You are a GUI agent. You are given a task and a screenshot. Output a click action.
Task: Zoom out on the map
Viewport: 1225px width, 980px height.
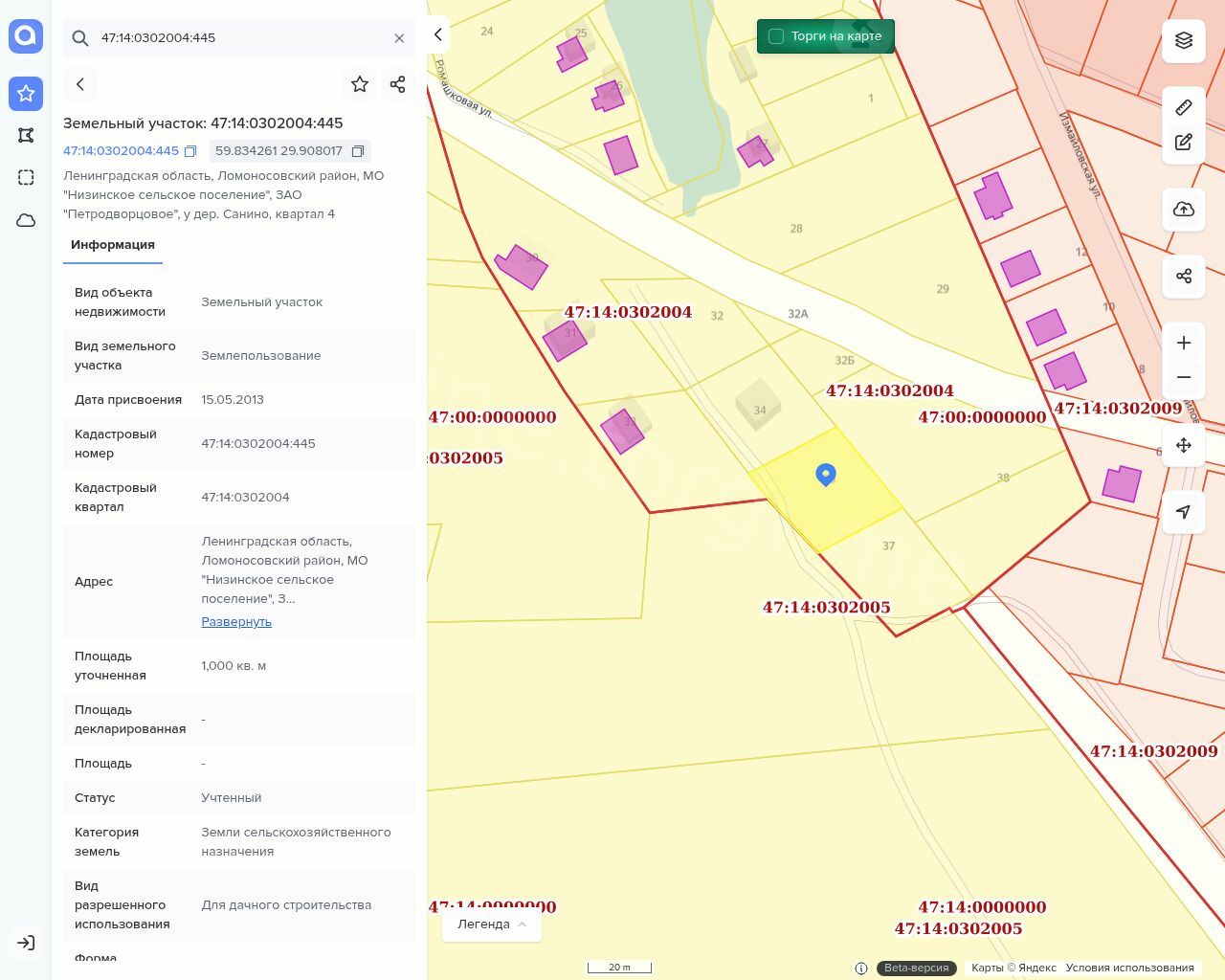(1184, 378)
